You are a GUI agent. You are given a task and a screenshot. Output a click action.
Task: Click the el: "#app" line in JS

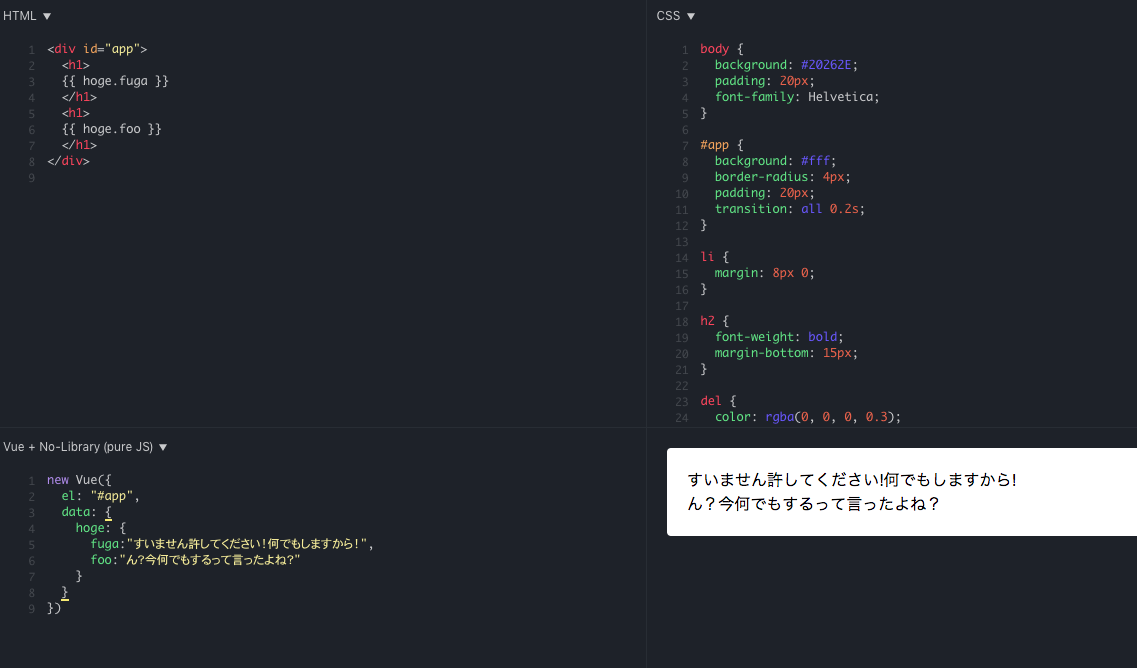click(x=100, y=496)
